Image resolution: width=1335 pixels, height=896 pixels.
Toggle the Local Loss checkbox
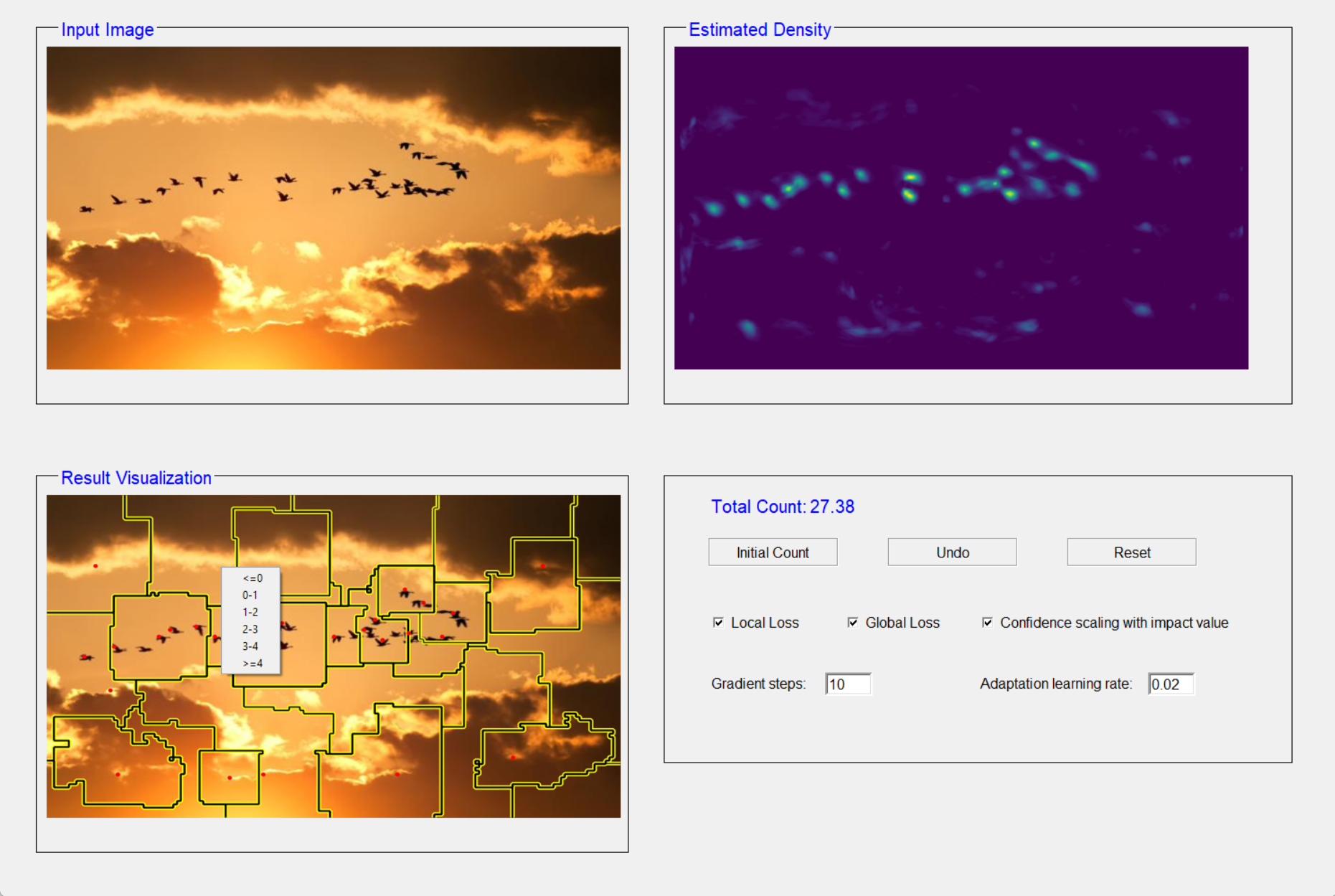pos(718,623)
